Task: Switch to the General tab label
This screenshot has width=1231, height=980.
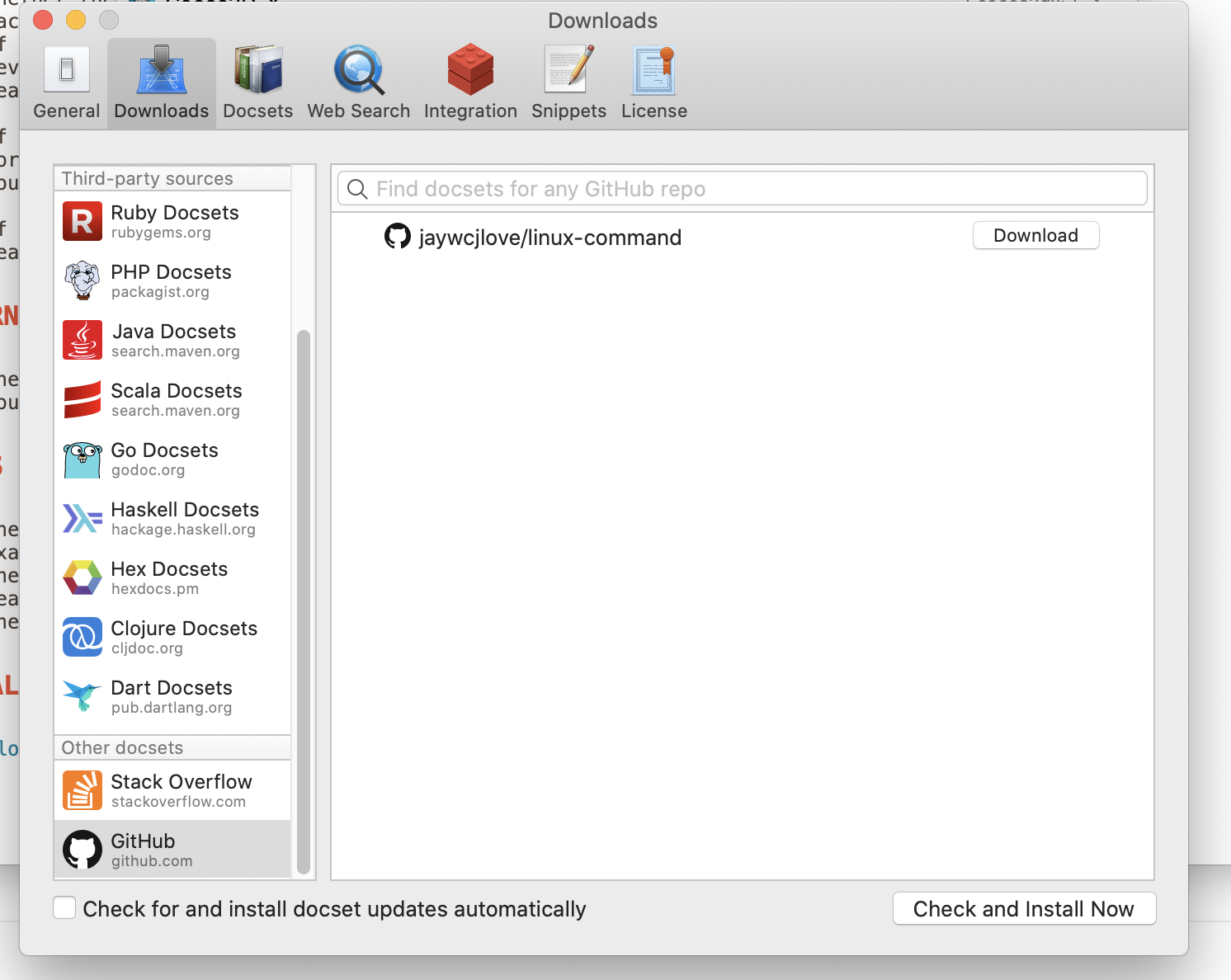Action: click(x=67, y=111)
